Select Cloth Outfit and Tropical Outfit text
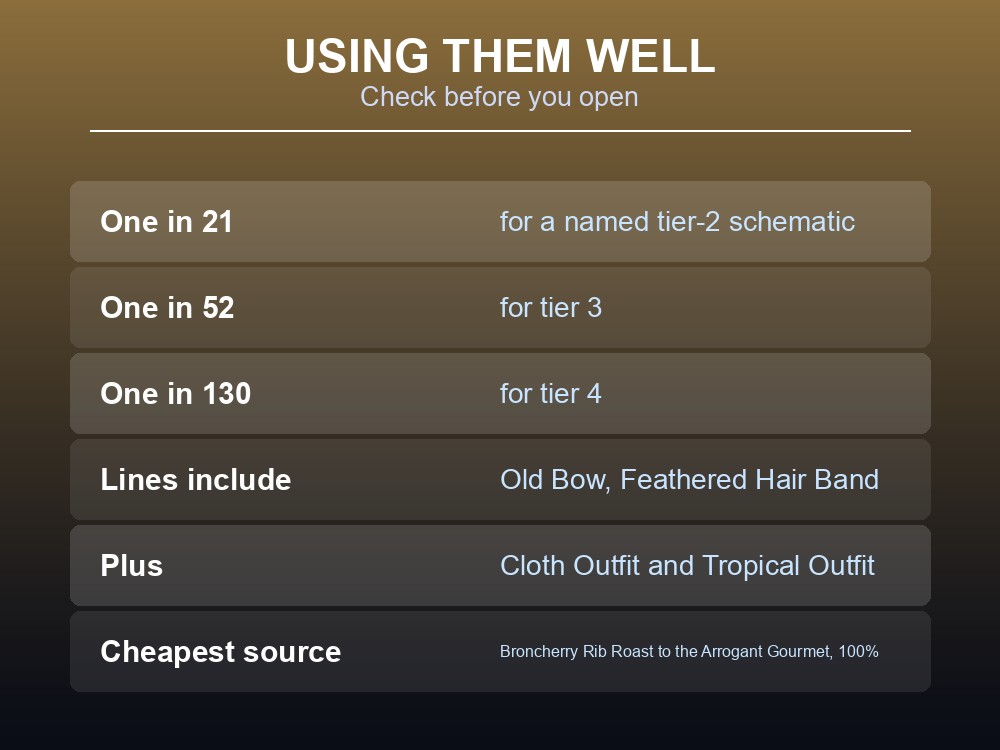This screenshot has height=750, width=1000. (688, 566)
